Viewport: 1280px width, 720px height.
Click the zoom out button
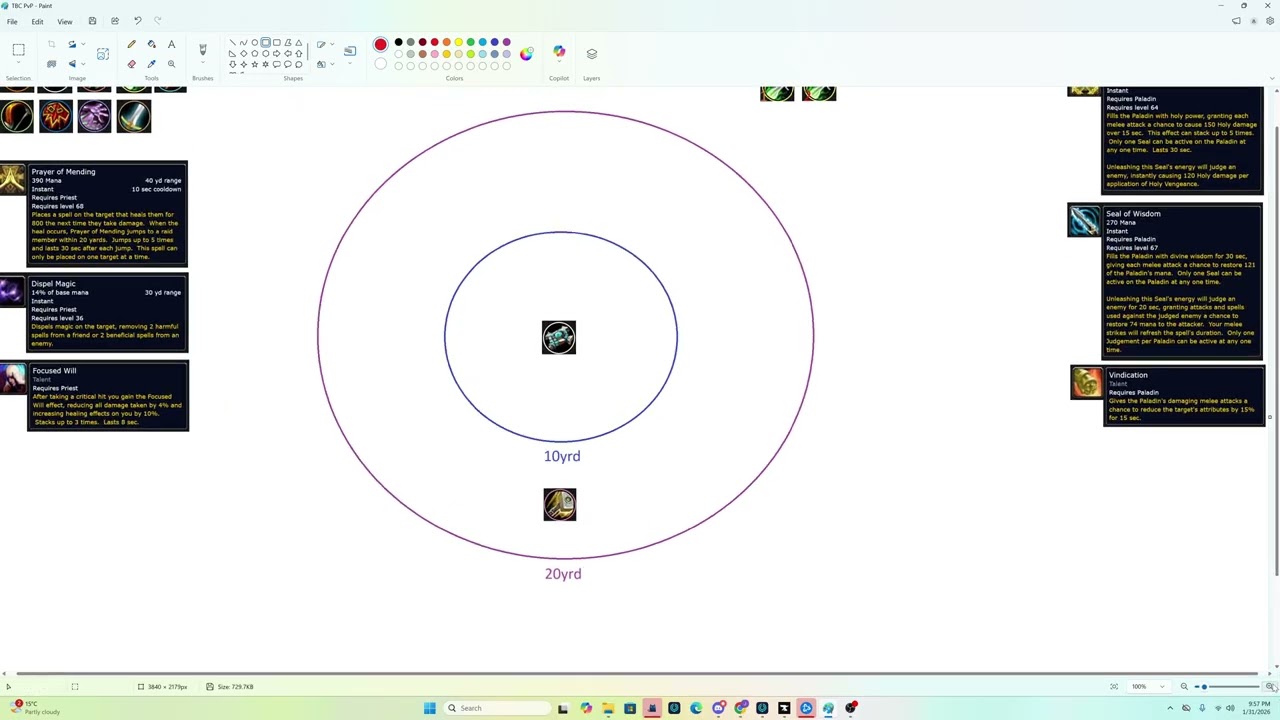[x=1184, y=687]
